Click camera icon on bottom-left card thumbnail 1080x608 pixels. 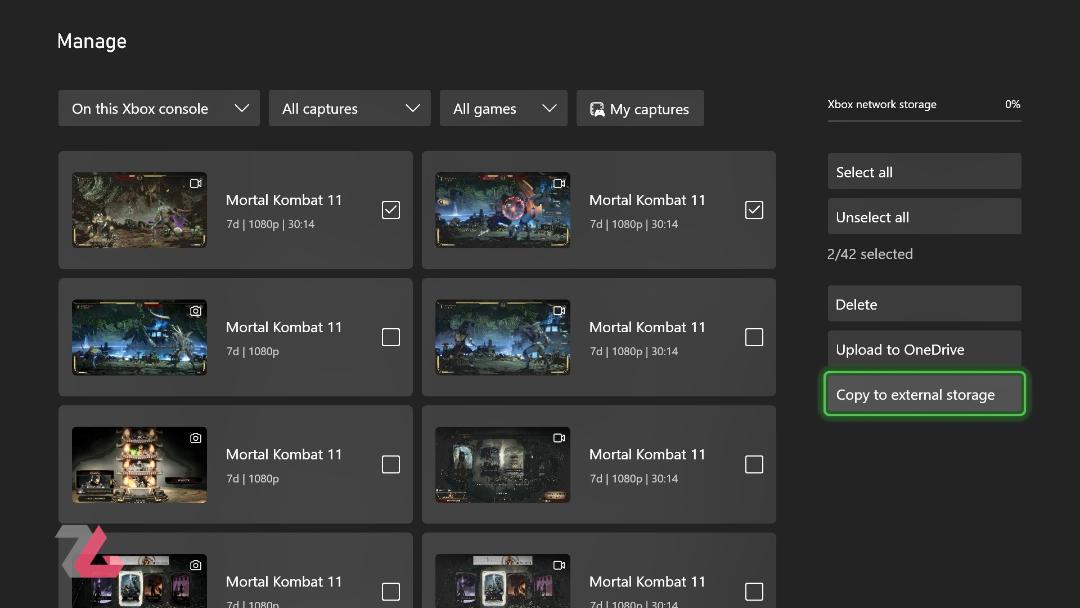(x=196, y=565)
